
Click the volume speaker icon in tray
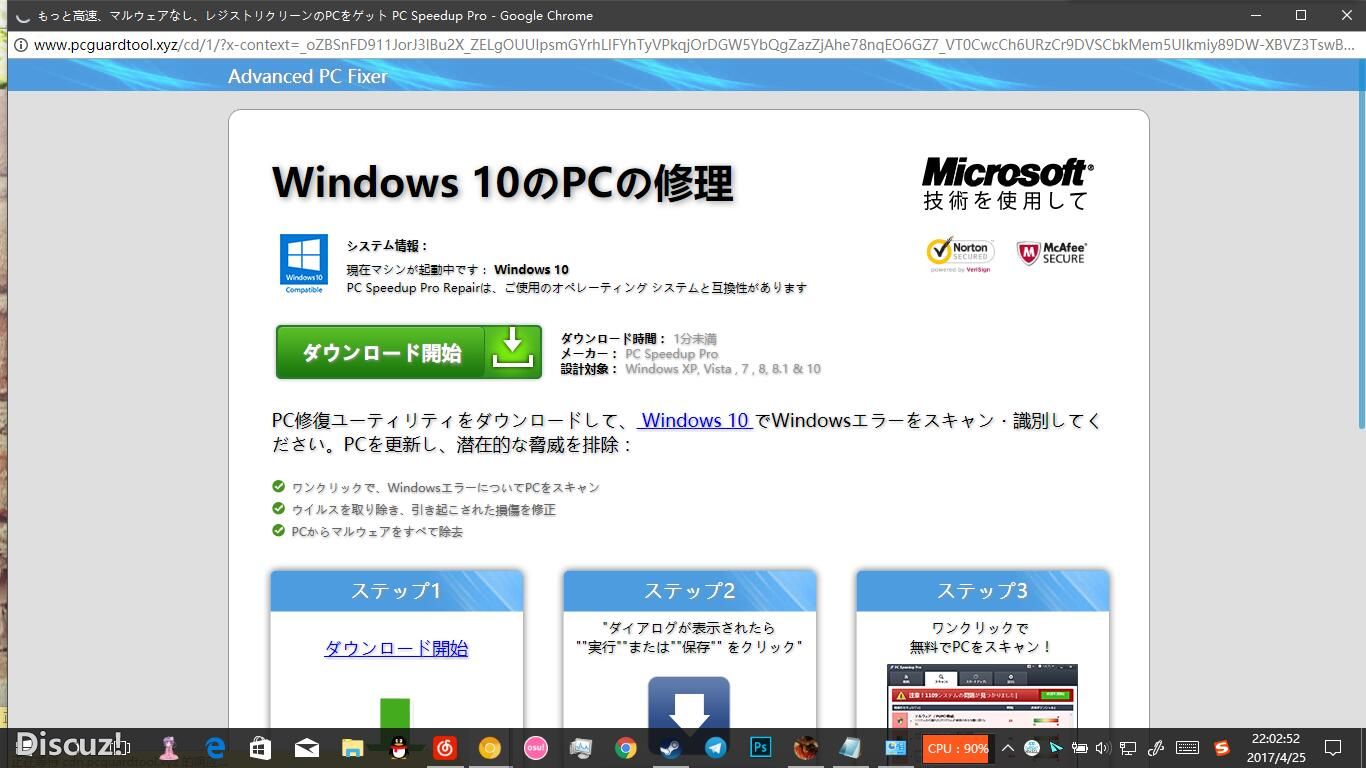tap(1103, 748)
